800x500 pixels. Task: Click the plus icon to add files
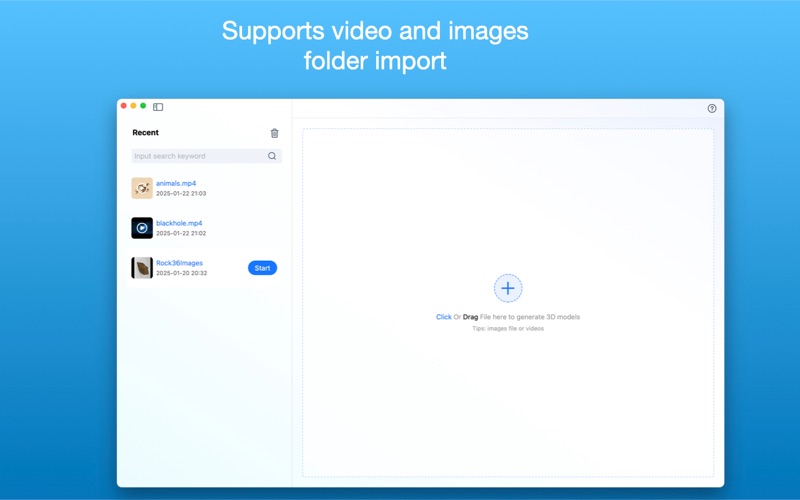tap(508, 288)
